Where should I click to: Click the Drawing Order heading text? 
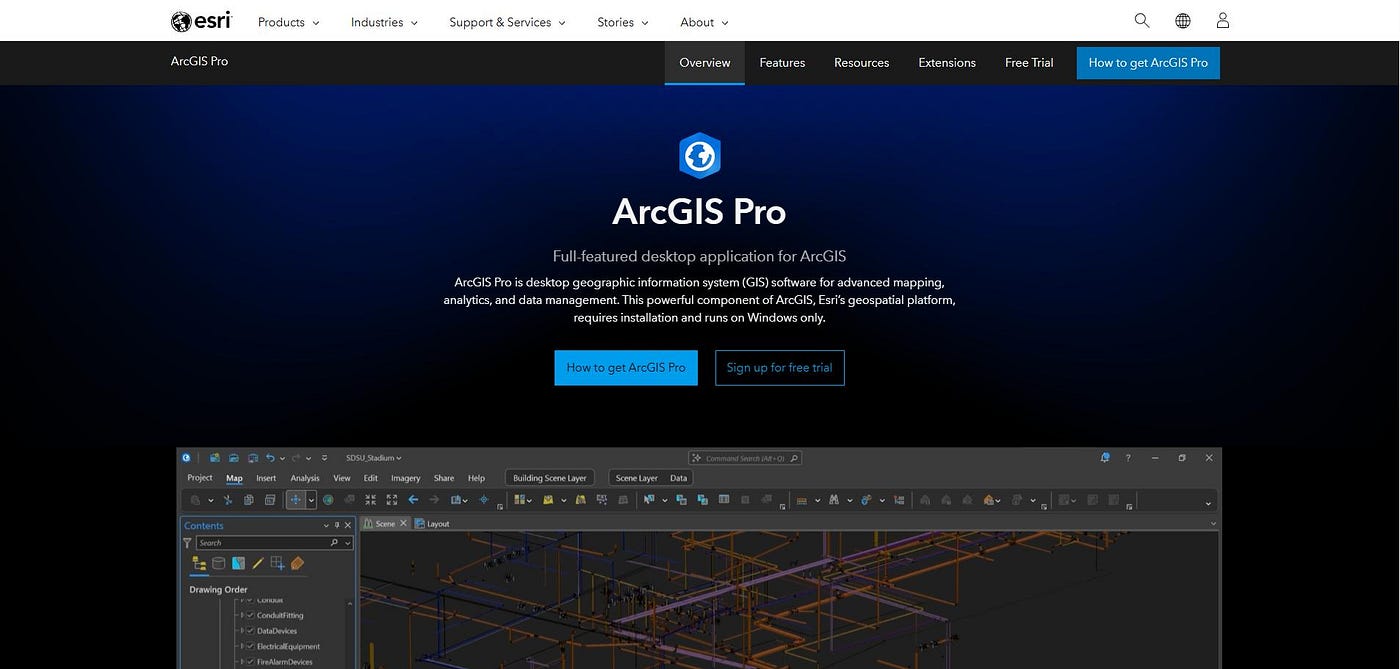click(218, 590)
